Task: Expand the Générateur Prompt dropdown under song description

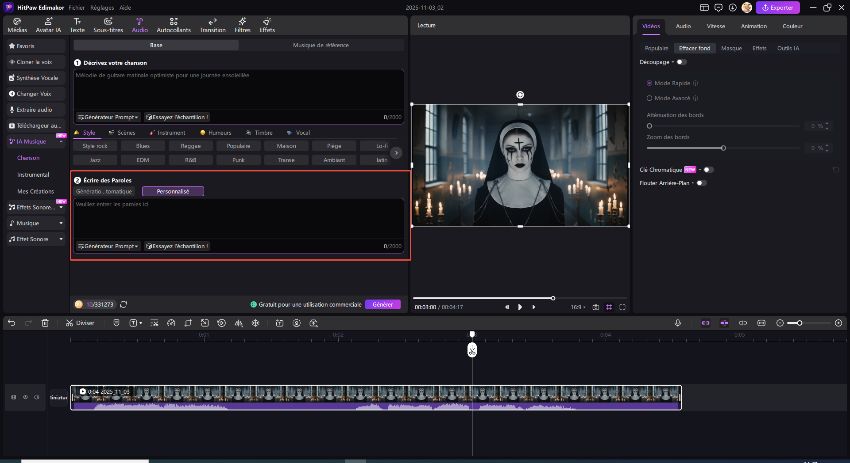Action: (108, 117)
